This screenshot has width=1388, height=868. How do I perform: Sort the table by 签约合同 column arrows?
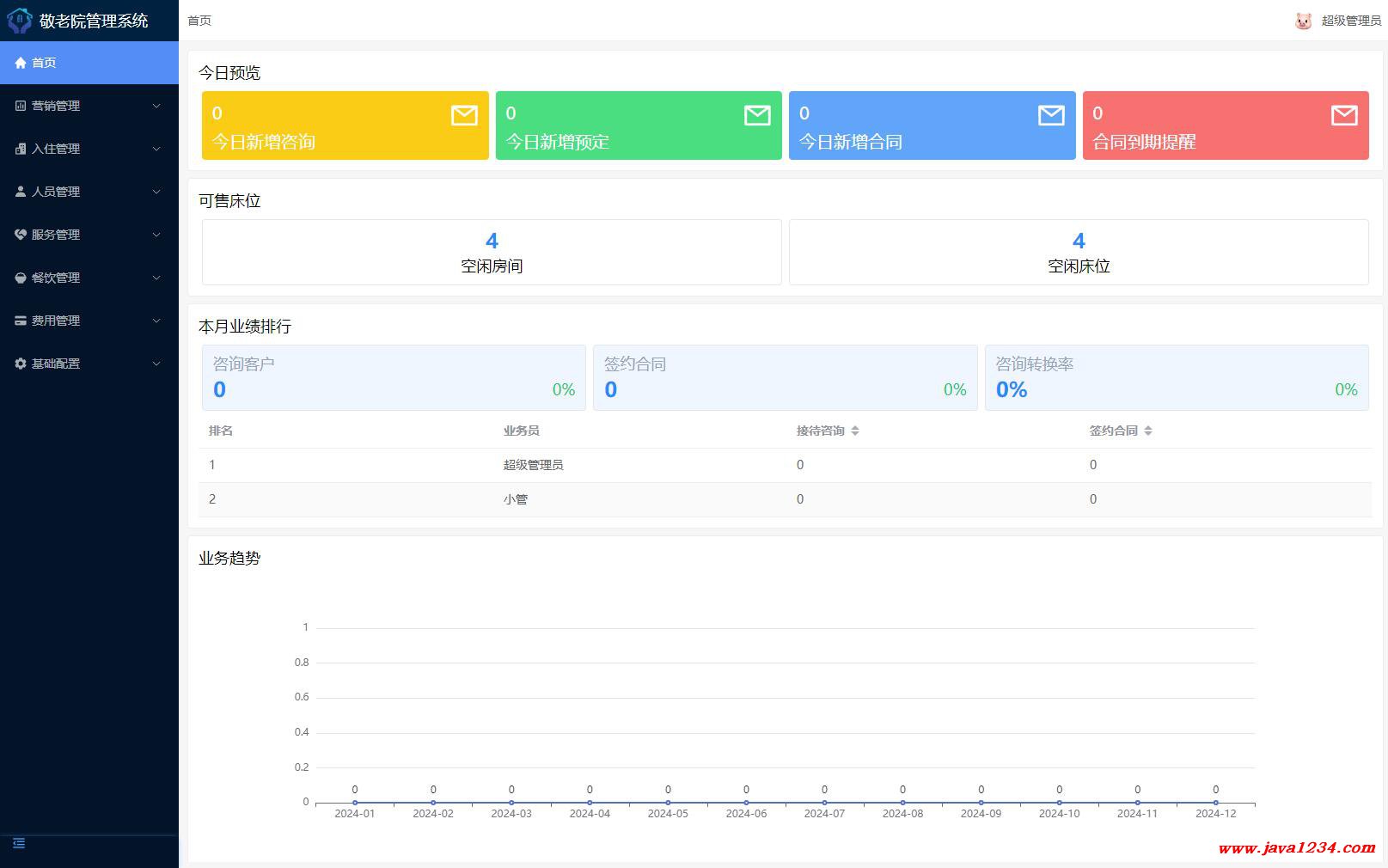pos(1148,431)
